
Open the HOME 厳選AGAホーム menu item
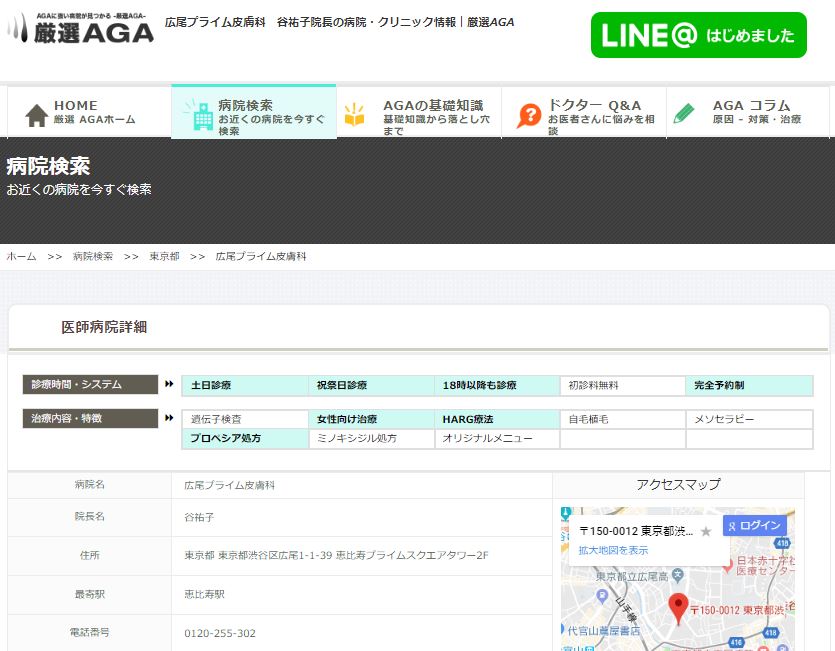click(89, 112)
